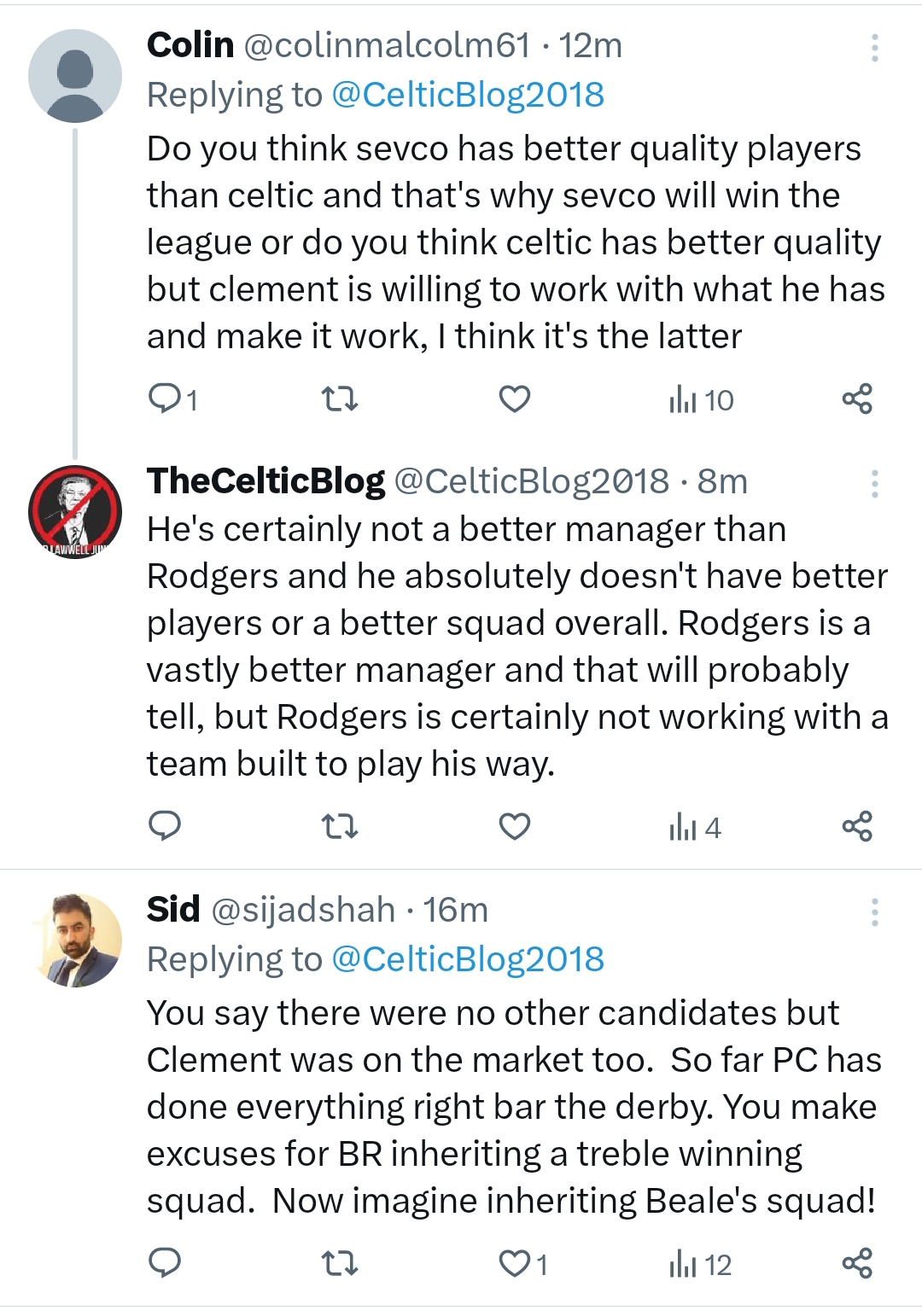Reply to TheCelticBlog's tweet
This screenshot has height=1316, width=922.
164,826
